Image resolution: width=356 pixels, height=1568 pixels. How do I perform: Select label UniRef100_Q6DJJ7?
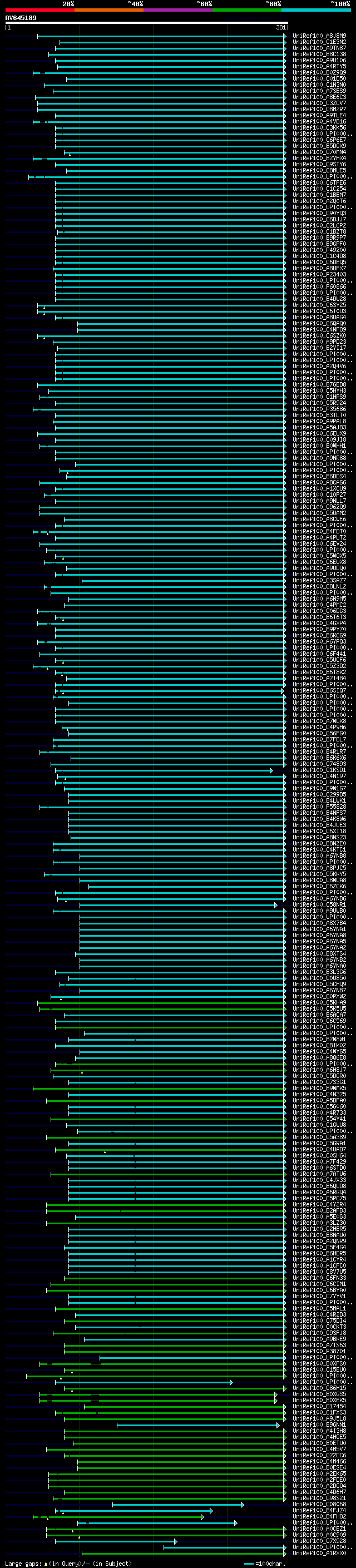(319, 219)
